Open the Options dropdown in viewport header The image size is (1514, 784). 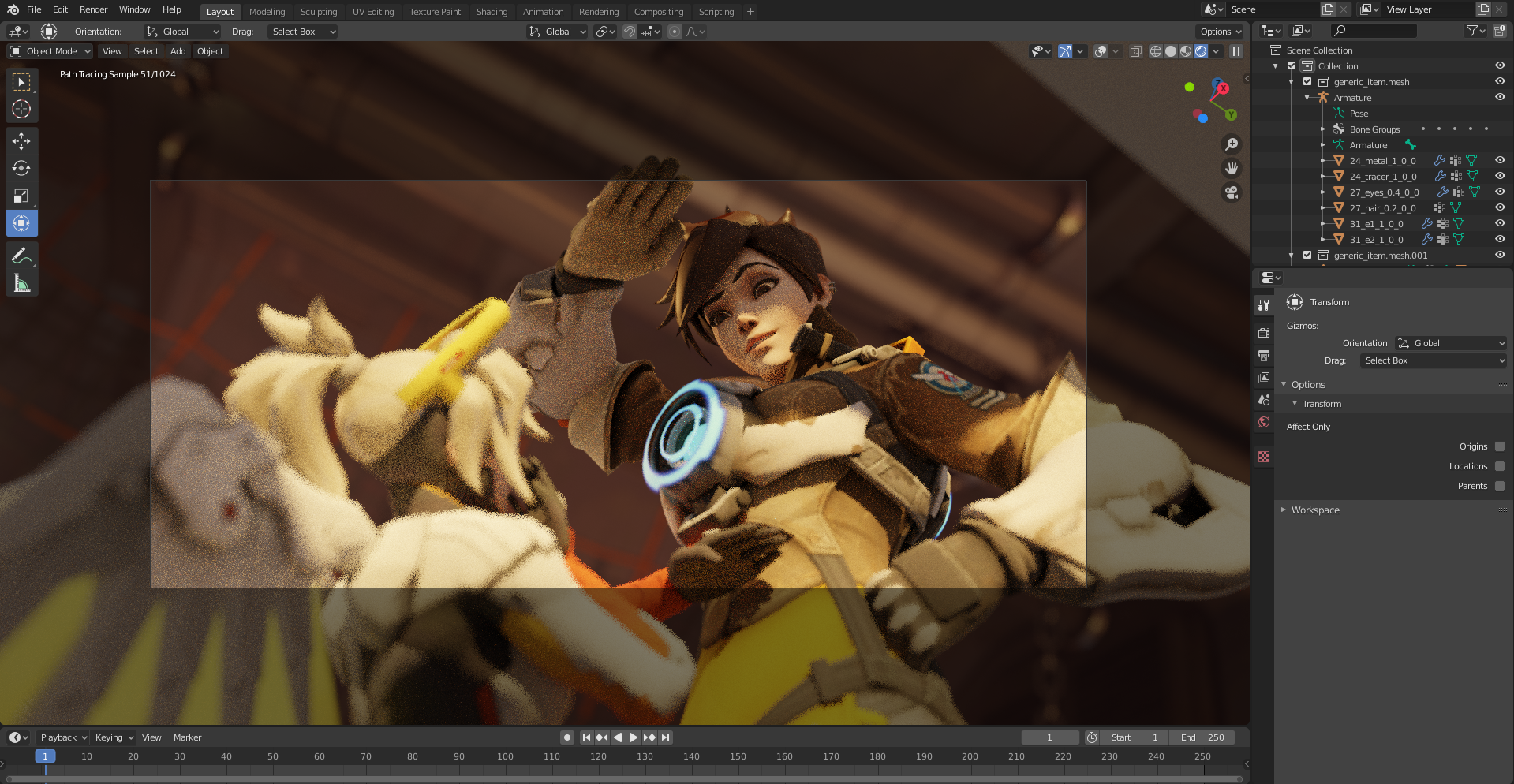1220,32
